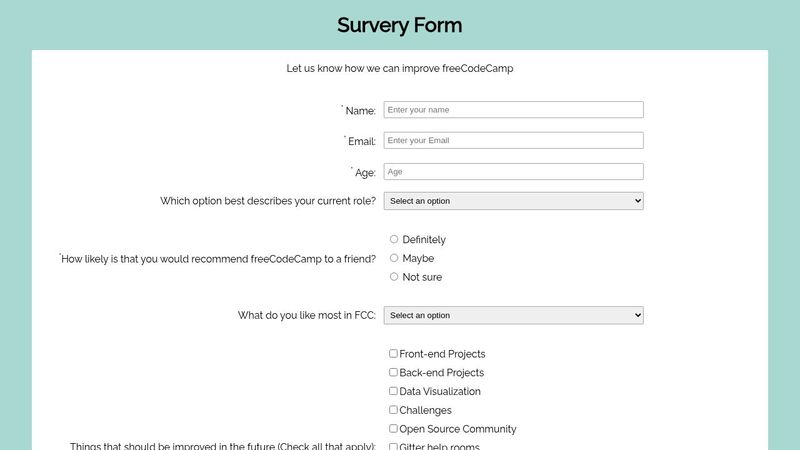The height and width of the screenshot is (450, 800).
Task: Open the 'like most in FCC' dropdown
Action: (513, 315)
